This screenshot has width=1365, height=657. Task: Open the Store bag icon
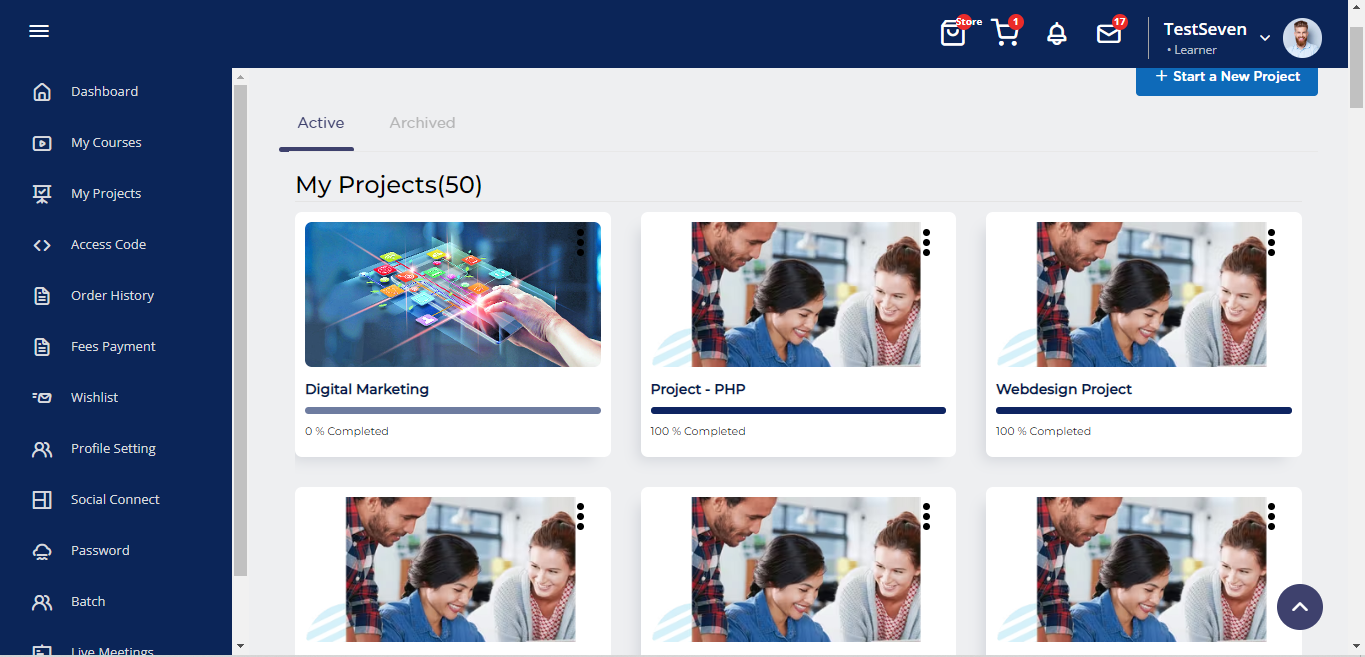pos(954,34)
